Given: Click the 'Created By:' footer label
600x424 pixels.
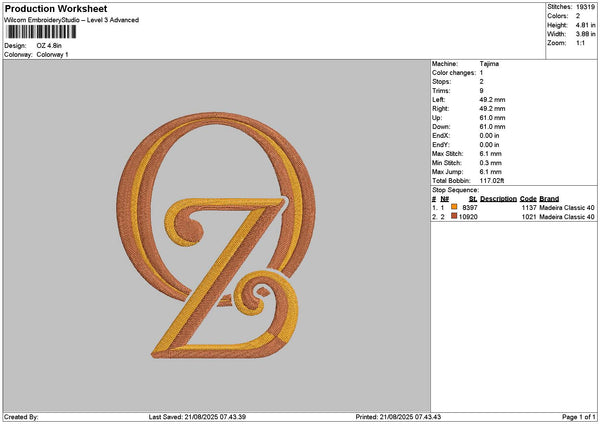Looking at the screenshot, I should click(x=21, y=417).
